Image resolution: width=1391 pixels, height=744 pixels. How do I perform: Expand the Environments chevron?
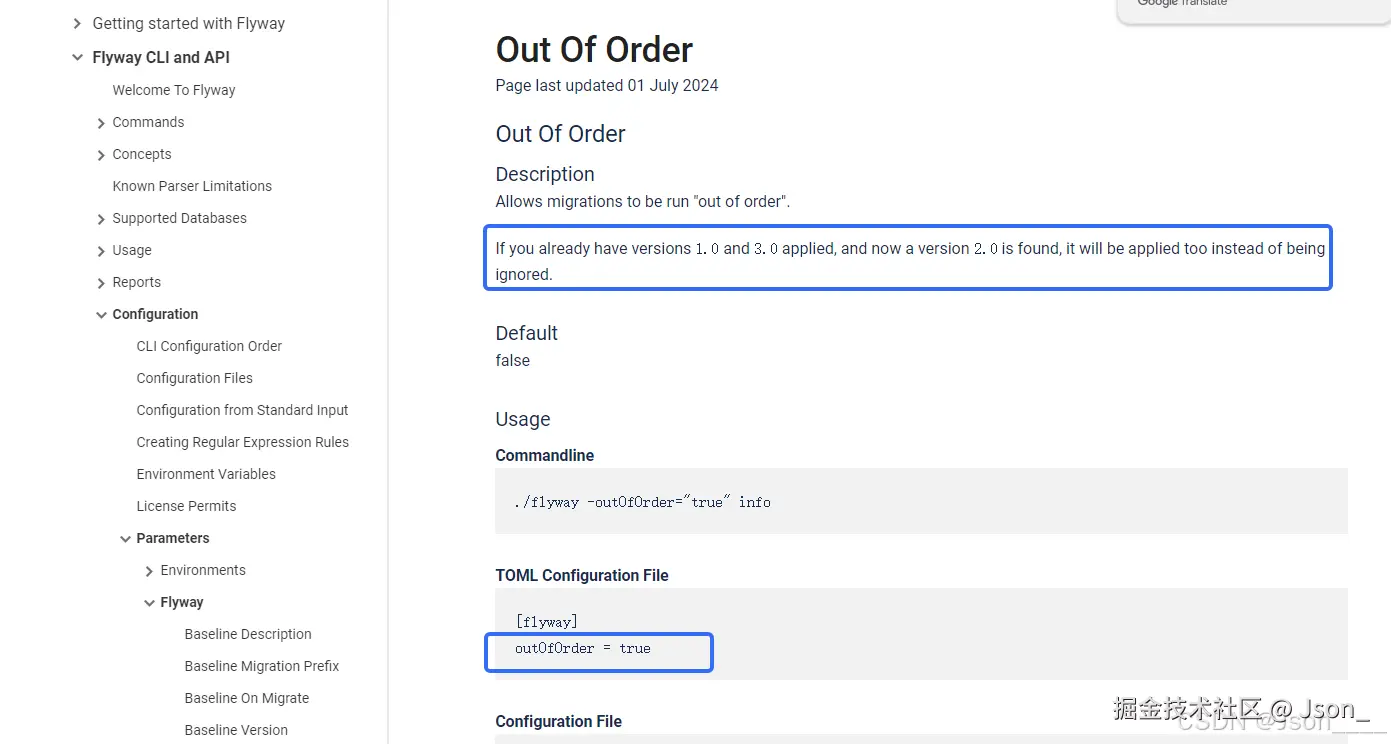[149, 571]
